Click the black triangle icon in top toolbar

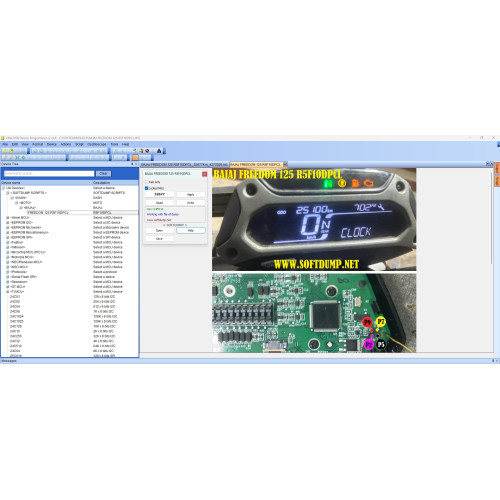point(159,151)
